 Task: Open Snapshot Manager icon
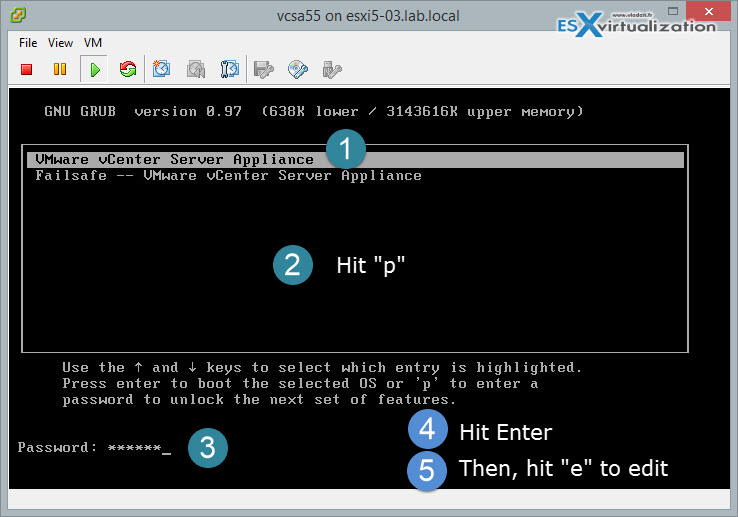pyautogui.click(x=229, y=69)
